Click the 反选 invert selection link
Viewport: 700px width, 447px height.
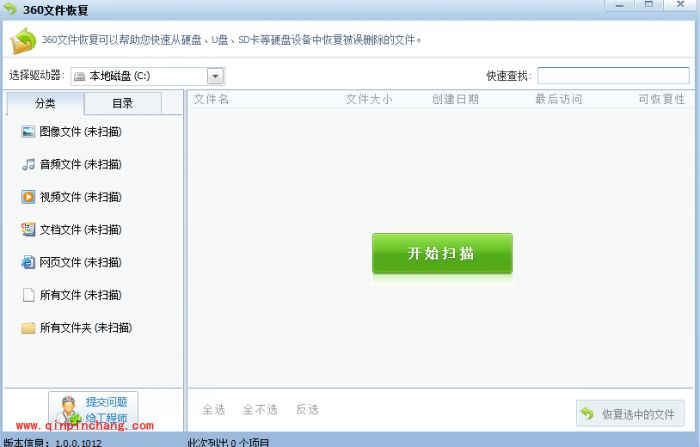308,409
